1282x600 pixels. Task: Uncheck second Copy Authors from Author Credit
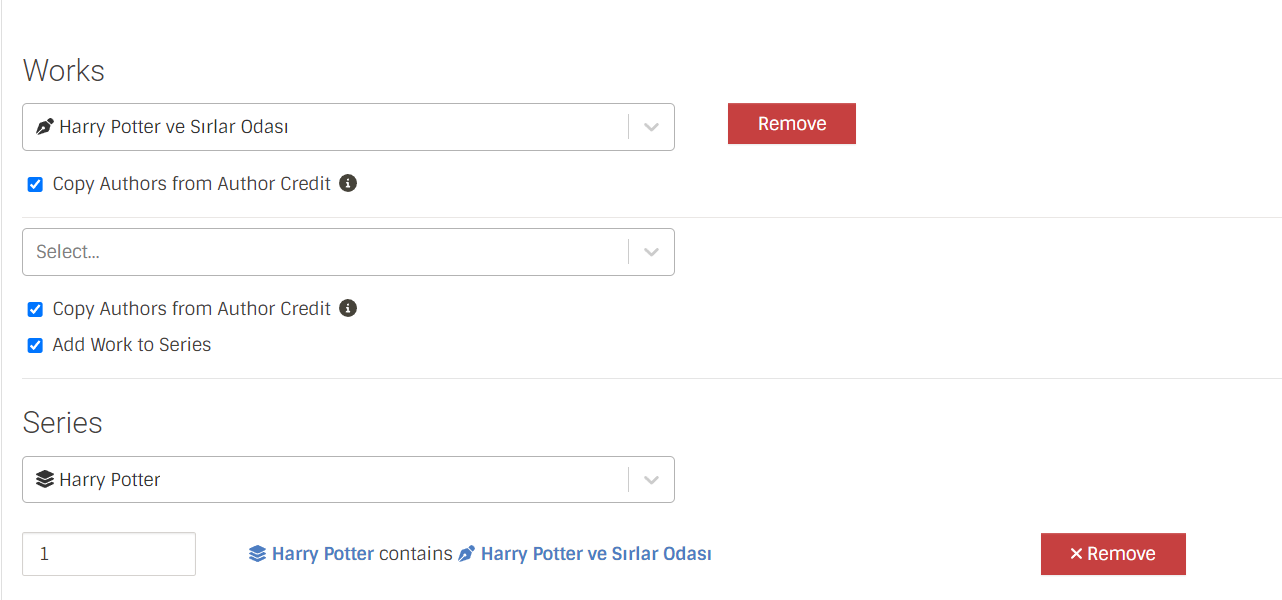pyautogui.click(x=35, y=310)
